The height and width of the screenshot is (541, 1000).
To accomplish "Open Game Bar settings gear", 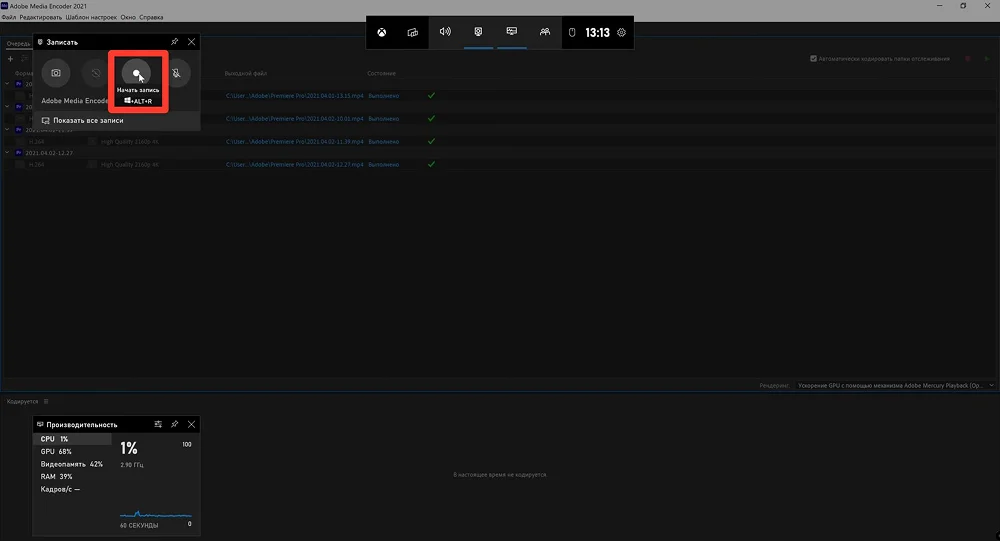I will tap(622, 32).
